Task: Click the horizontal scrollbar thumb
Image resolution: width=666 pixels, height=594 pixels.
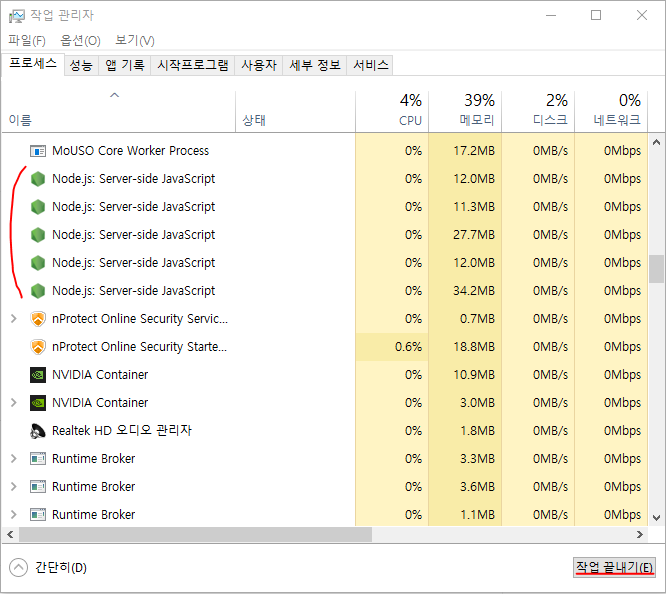Action: [x=195, y=535]
